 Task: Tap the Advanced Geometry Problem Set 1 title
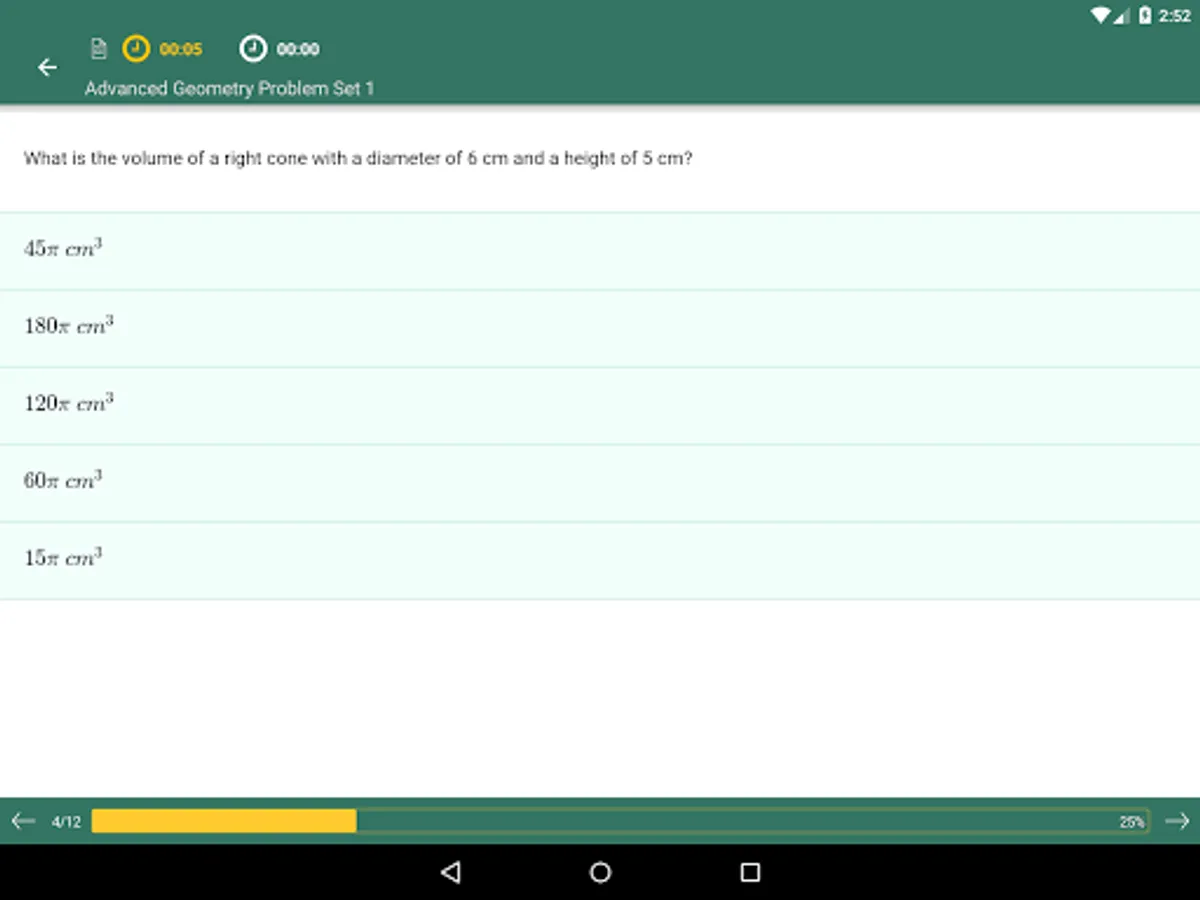(x=229, y=88)
